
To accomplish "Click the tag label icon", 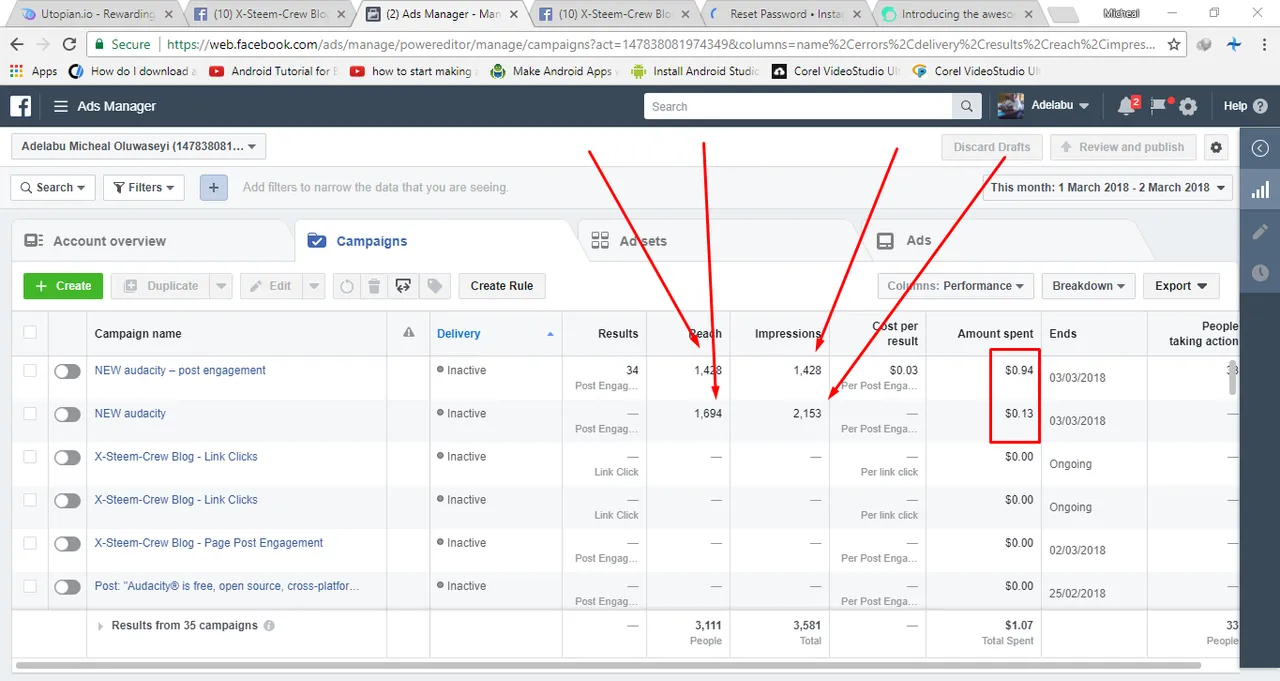I will [x=434, y=286].
